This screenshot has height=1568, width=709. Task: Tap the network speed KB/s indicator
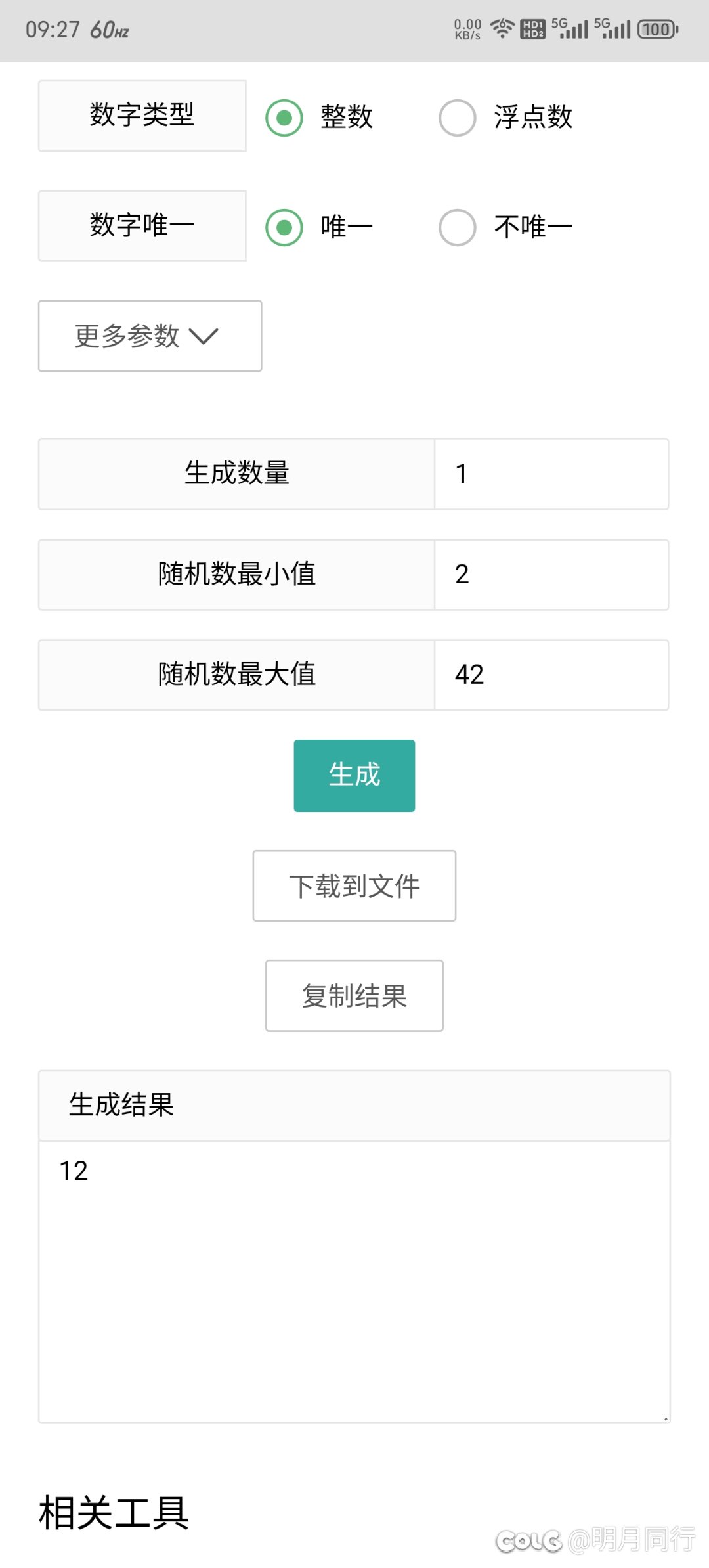(x=467, y=30)
